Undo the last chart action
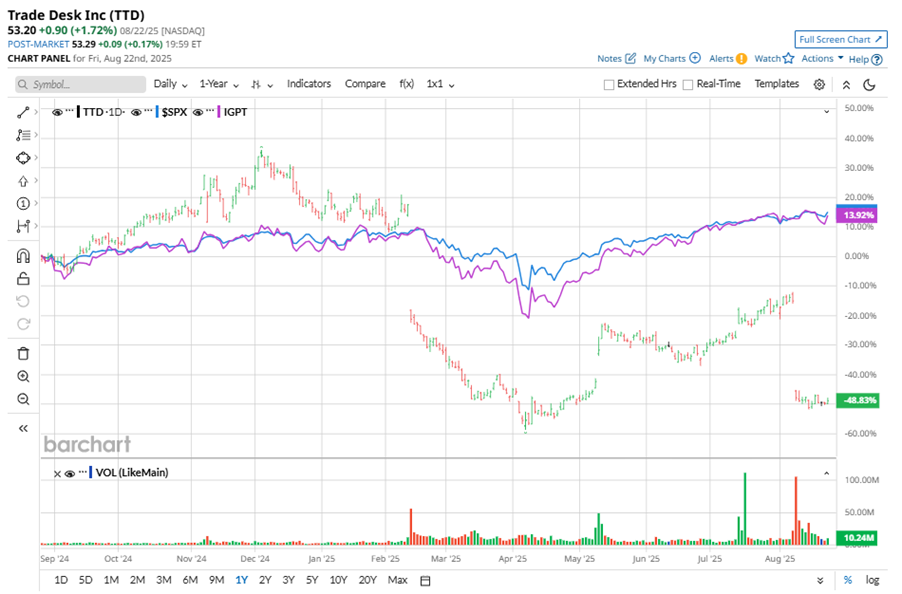902x594 pixels. 23,301
